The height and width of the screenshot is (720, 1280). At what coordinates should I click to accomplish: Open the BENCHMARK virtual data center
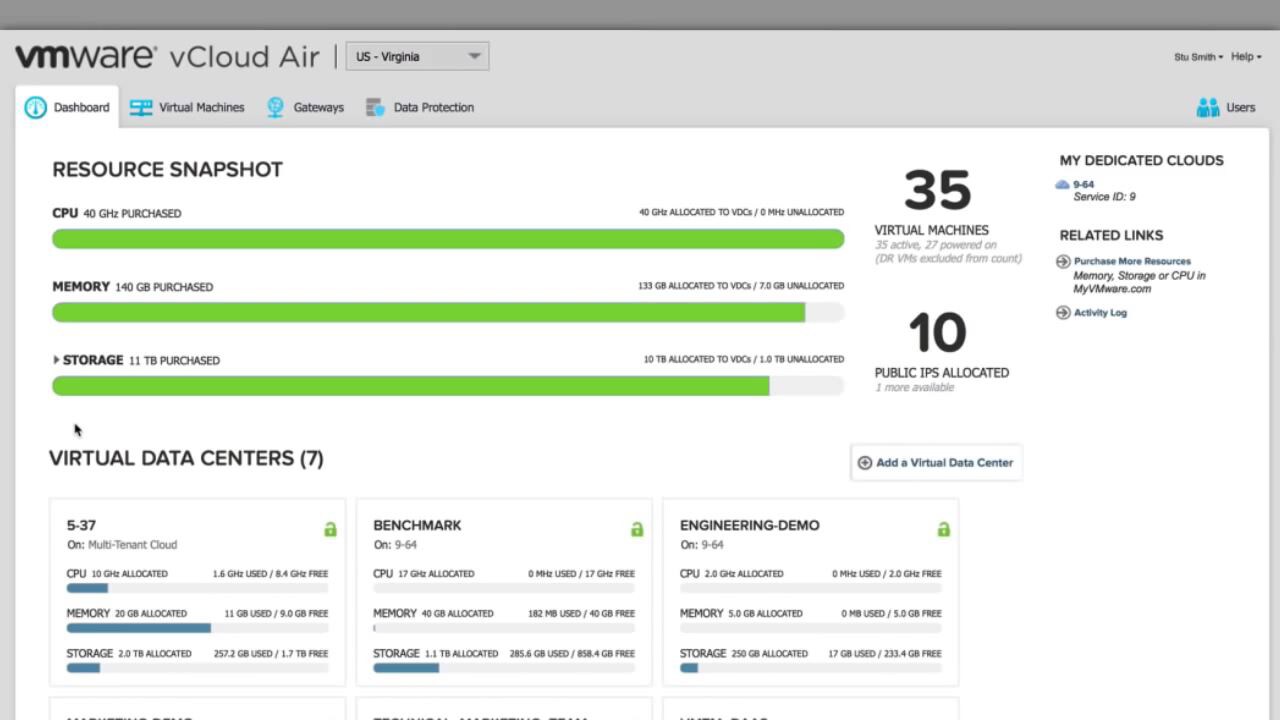click(x=417, y=525)
